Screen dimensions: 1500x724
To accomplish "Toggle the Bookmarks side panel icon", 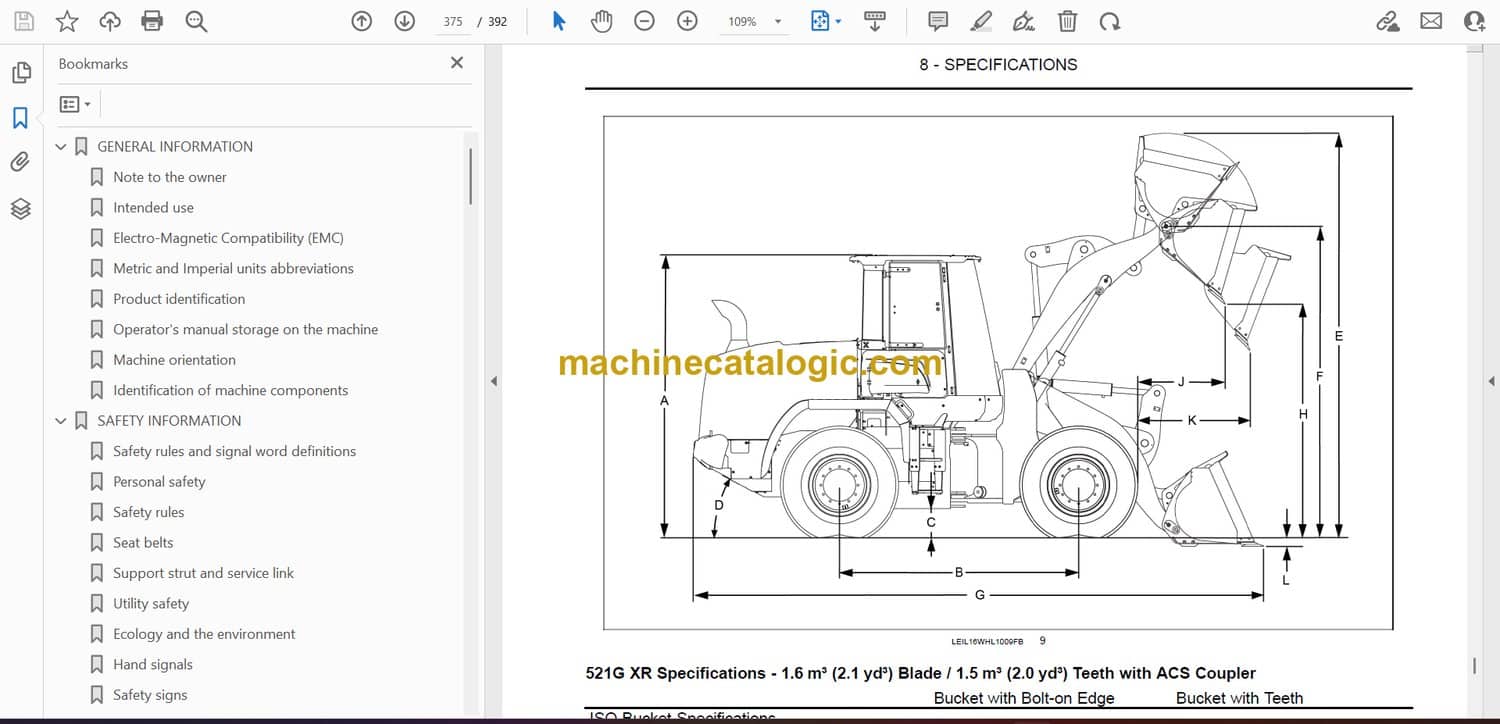I will [x=21, y=118].
